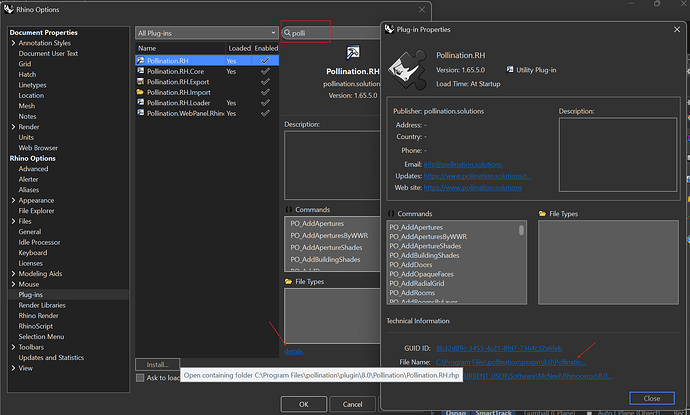Click the Utility Plug-in type icon

[x=510, y=70]
